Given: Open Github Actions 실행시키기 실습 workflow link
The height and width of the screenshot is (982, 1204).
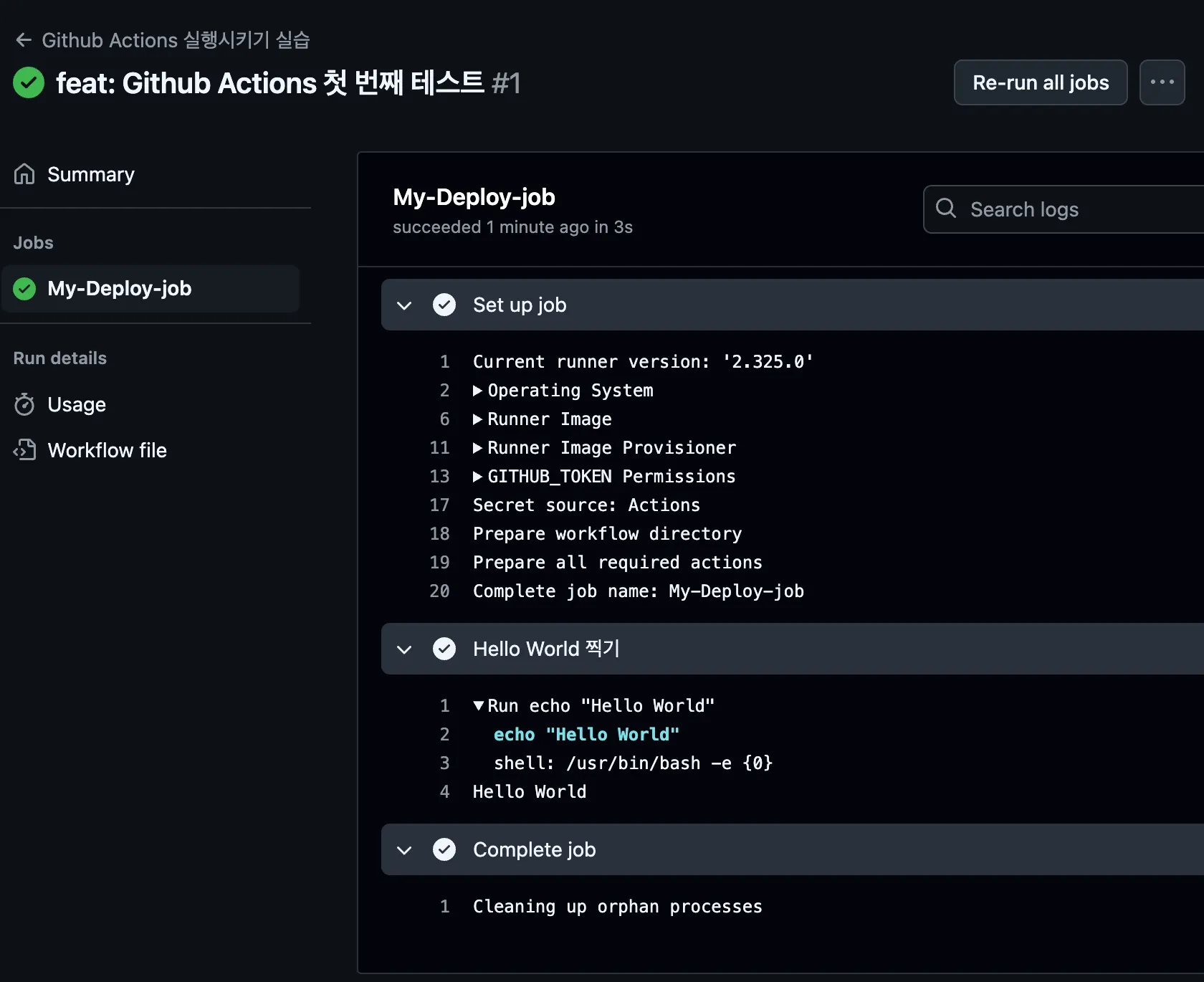Looking at the screenshot, I should pyautogui.click(x=176, y=40).
